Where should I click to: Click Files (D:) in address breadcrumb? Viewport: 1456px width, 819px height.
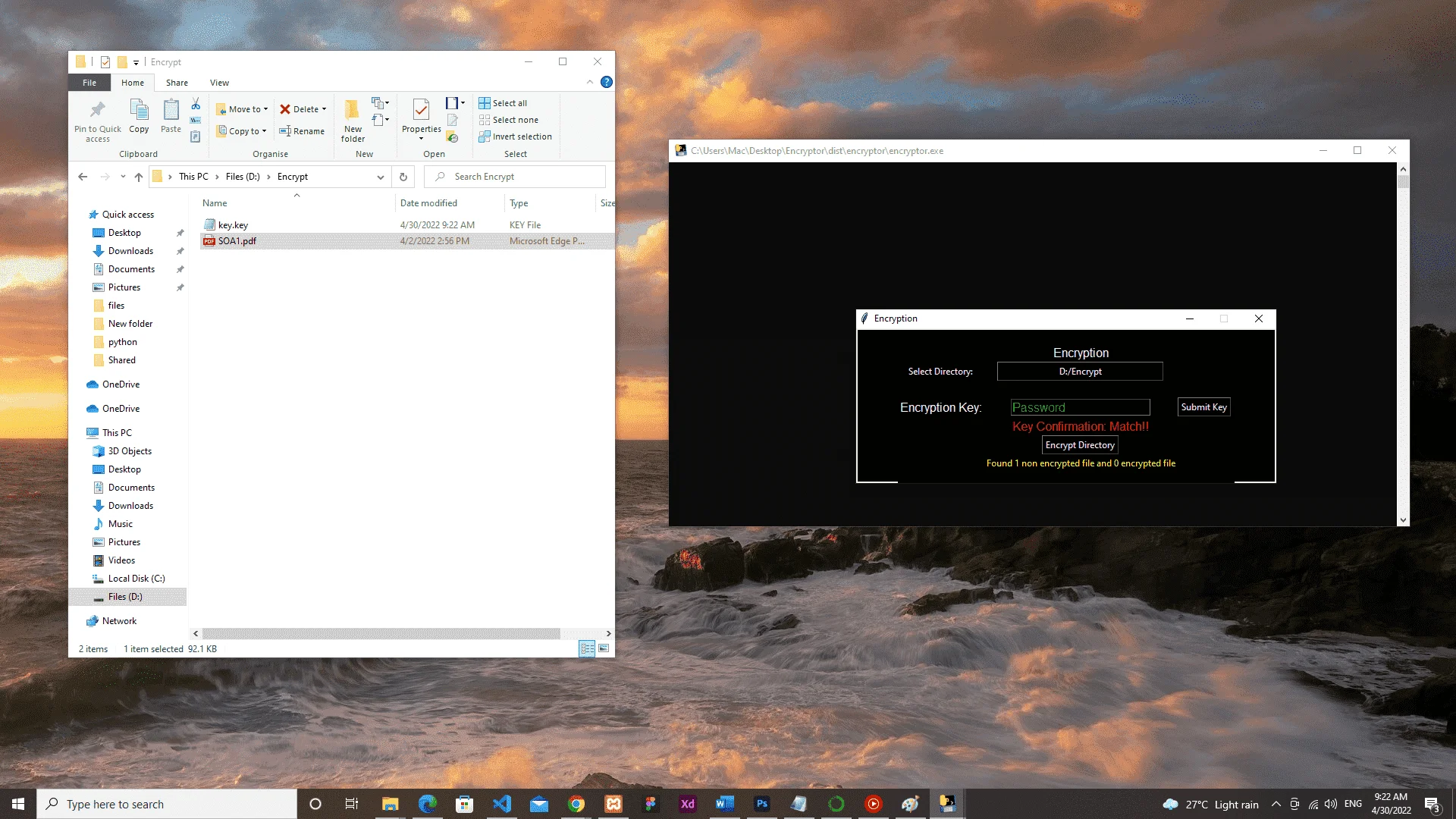(243, 177)
